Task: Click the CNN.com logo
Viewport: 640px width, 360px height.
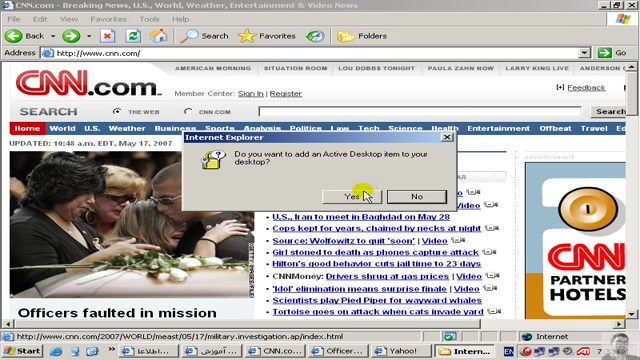Action: click(89, 83)
